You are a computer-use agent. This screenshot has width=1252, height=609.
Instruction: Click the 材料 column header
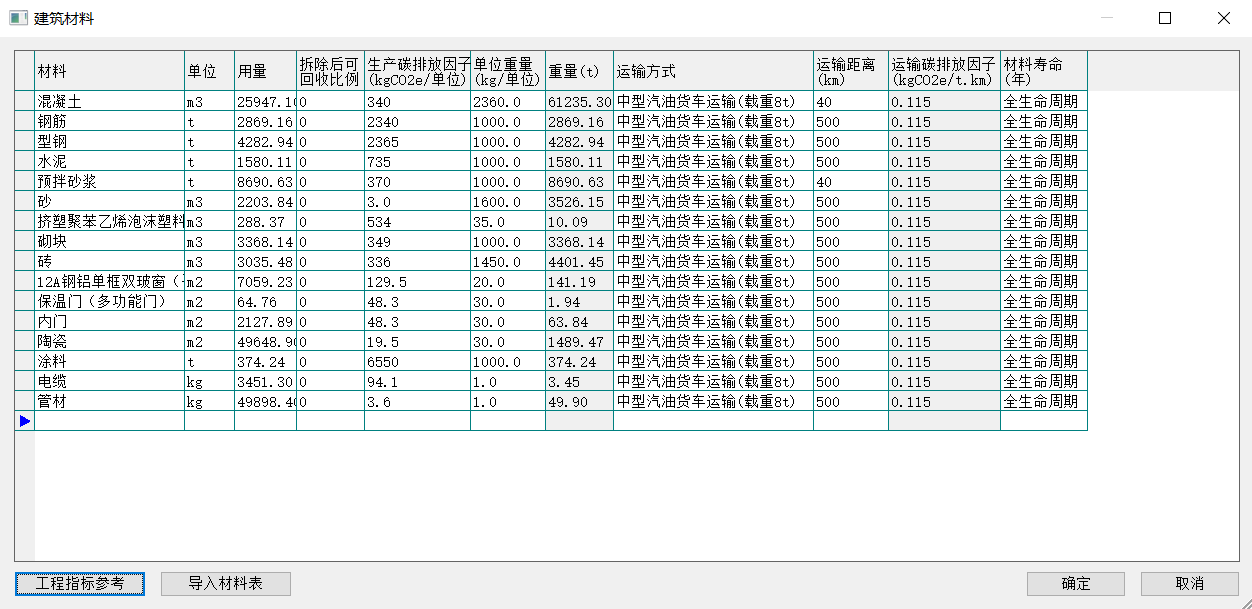point(109,71)
